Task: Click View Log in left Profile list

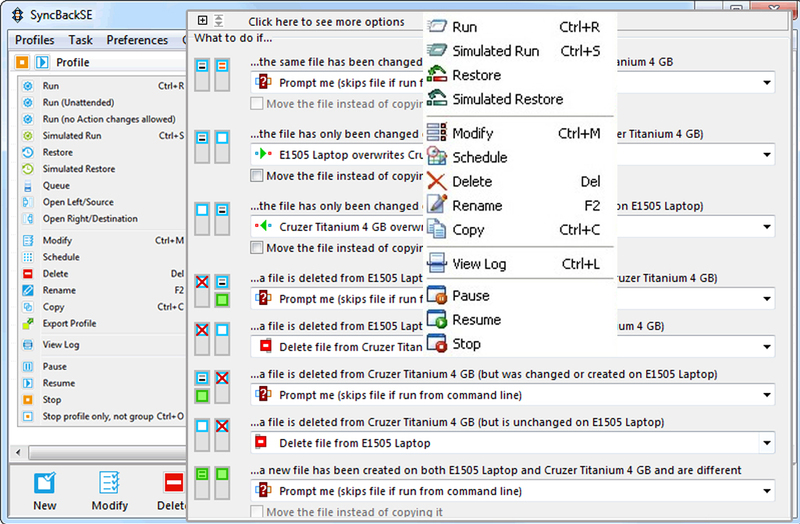Action: coord(103,345)
